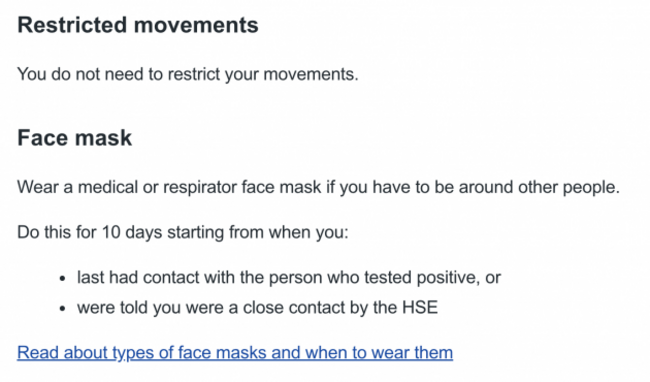Click the 'last had contact' bullet item
This screenshot has width=650, height=382.
click(289, 278)
